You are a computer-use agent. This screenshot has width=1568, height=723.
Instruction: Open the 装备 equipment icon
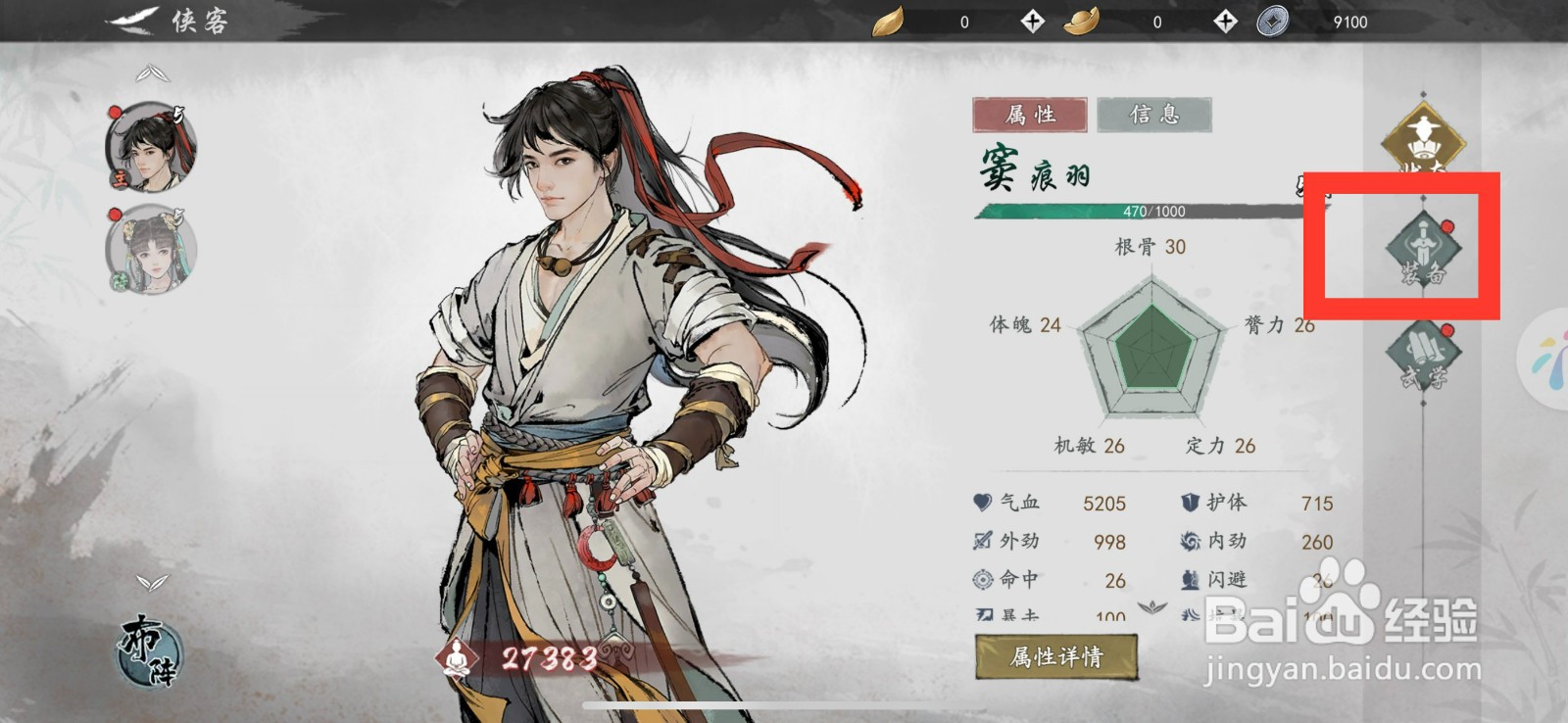coord(1423,250)
